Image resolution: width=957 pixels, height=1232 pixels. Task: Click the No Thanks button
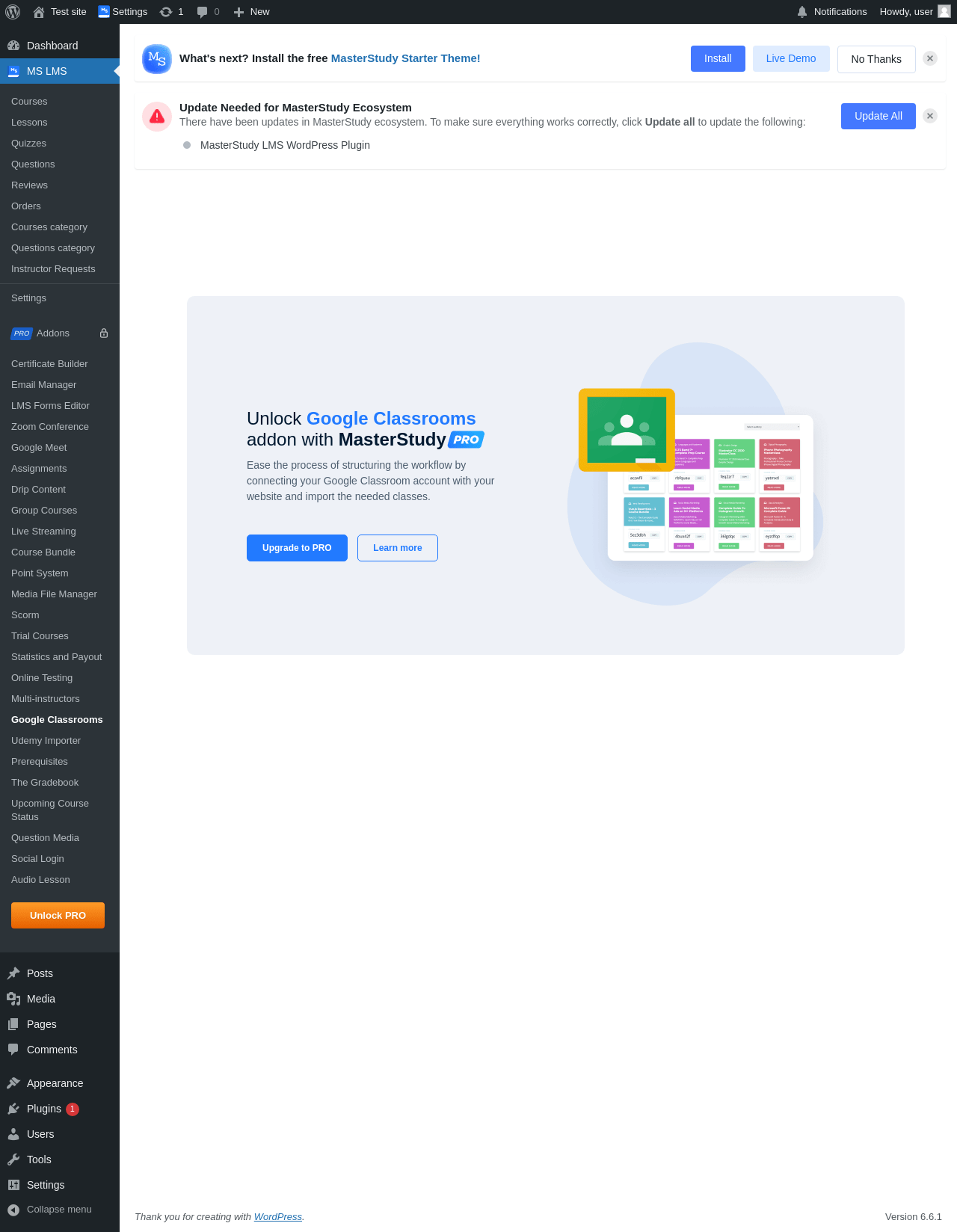click(876, 59)
